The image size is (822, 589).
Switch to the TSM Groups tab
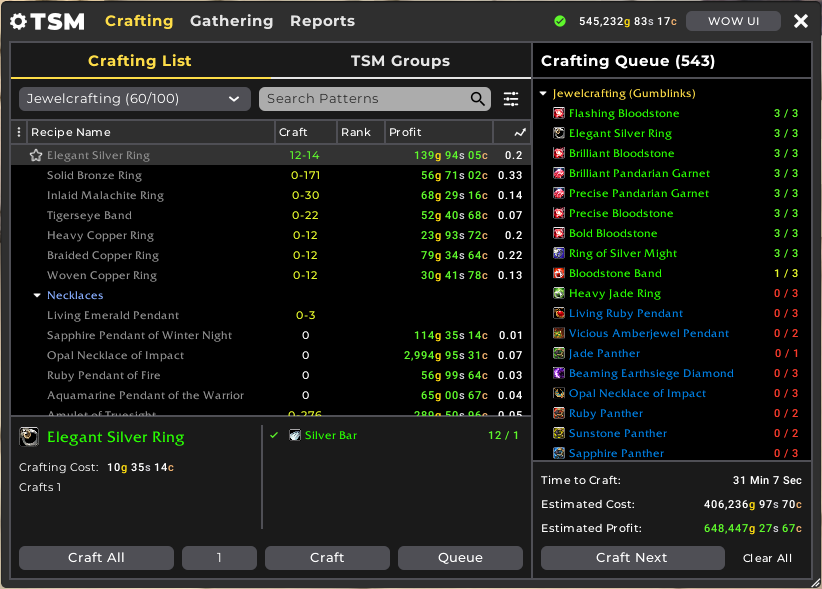[400, 61]
